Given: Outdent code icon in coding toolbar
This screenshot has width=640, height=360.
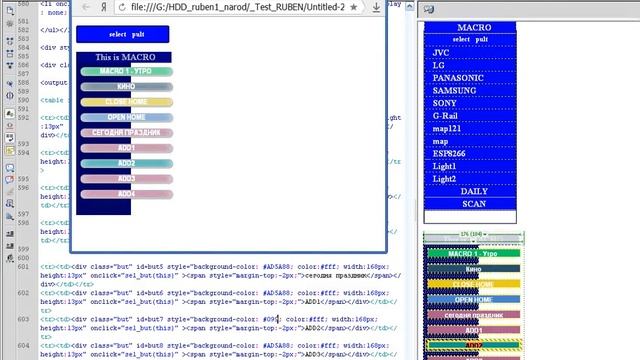Looking at the screenshot, I should [x=10, y=246].
